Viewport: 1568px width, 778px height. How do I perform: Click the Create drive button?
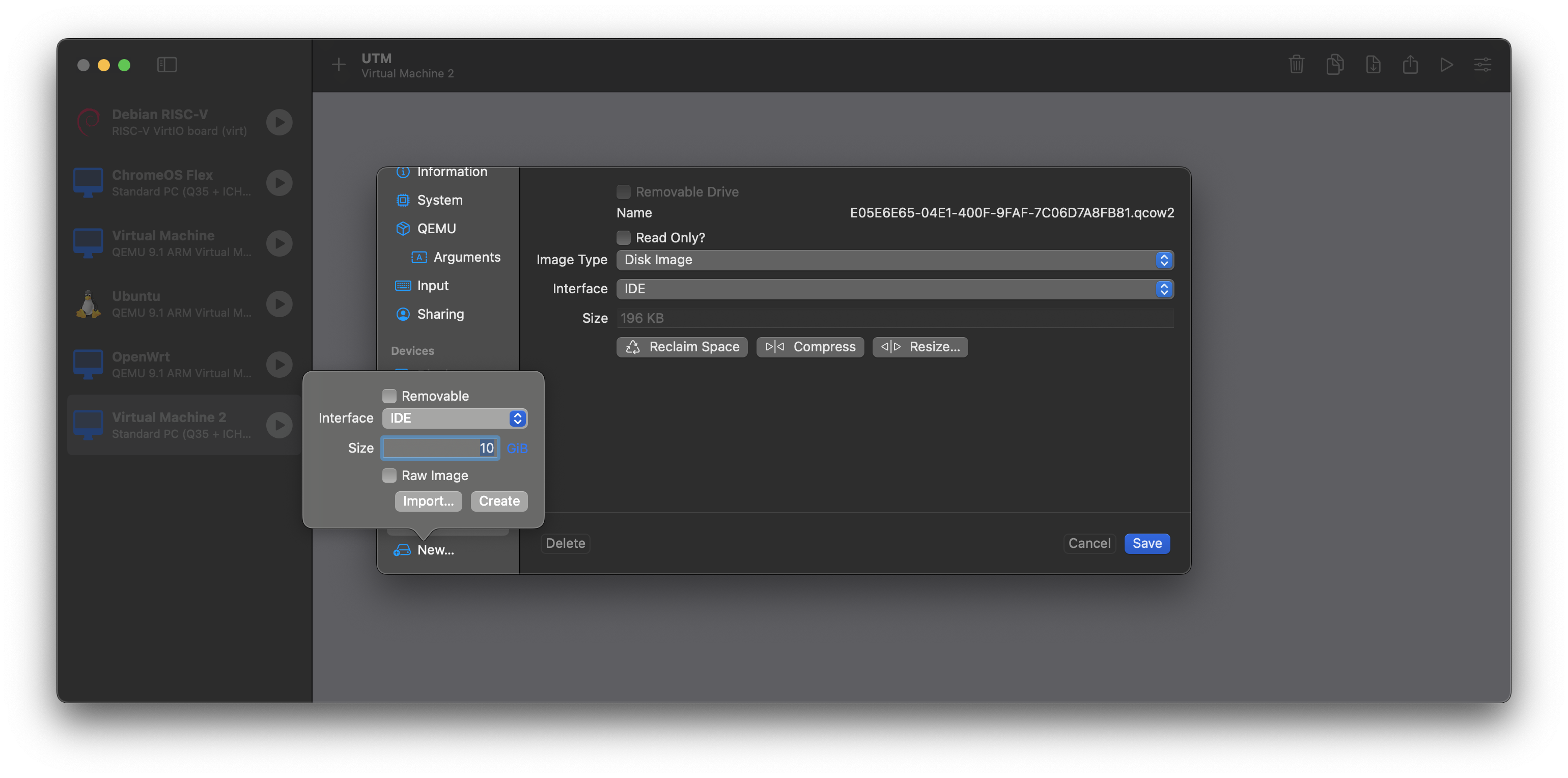tap(498, 501)
